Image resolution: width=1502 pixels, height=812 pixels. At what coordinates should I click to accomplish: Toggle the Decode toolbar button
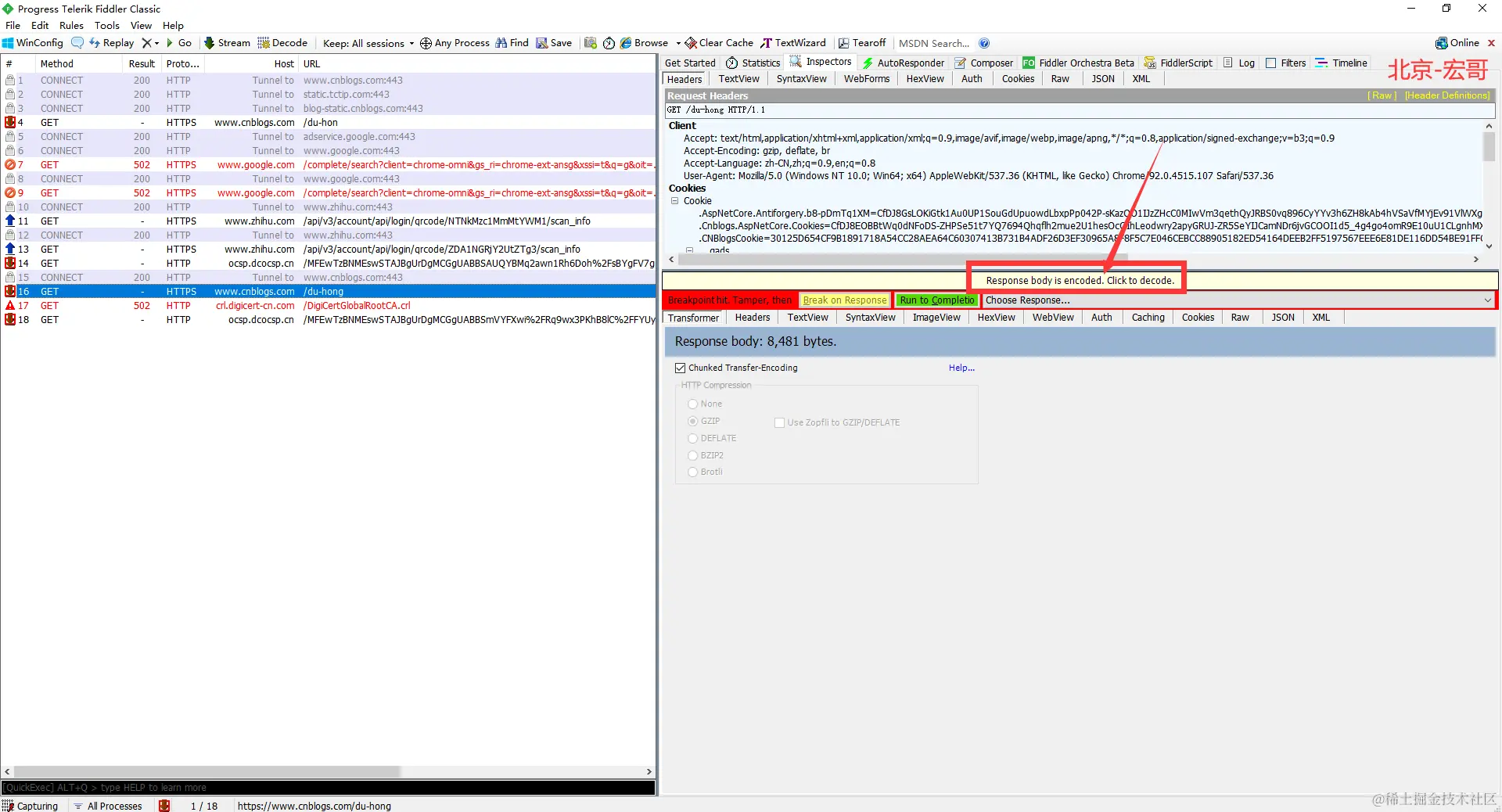click(x=283, y=43)
